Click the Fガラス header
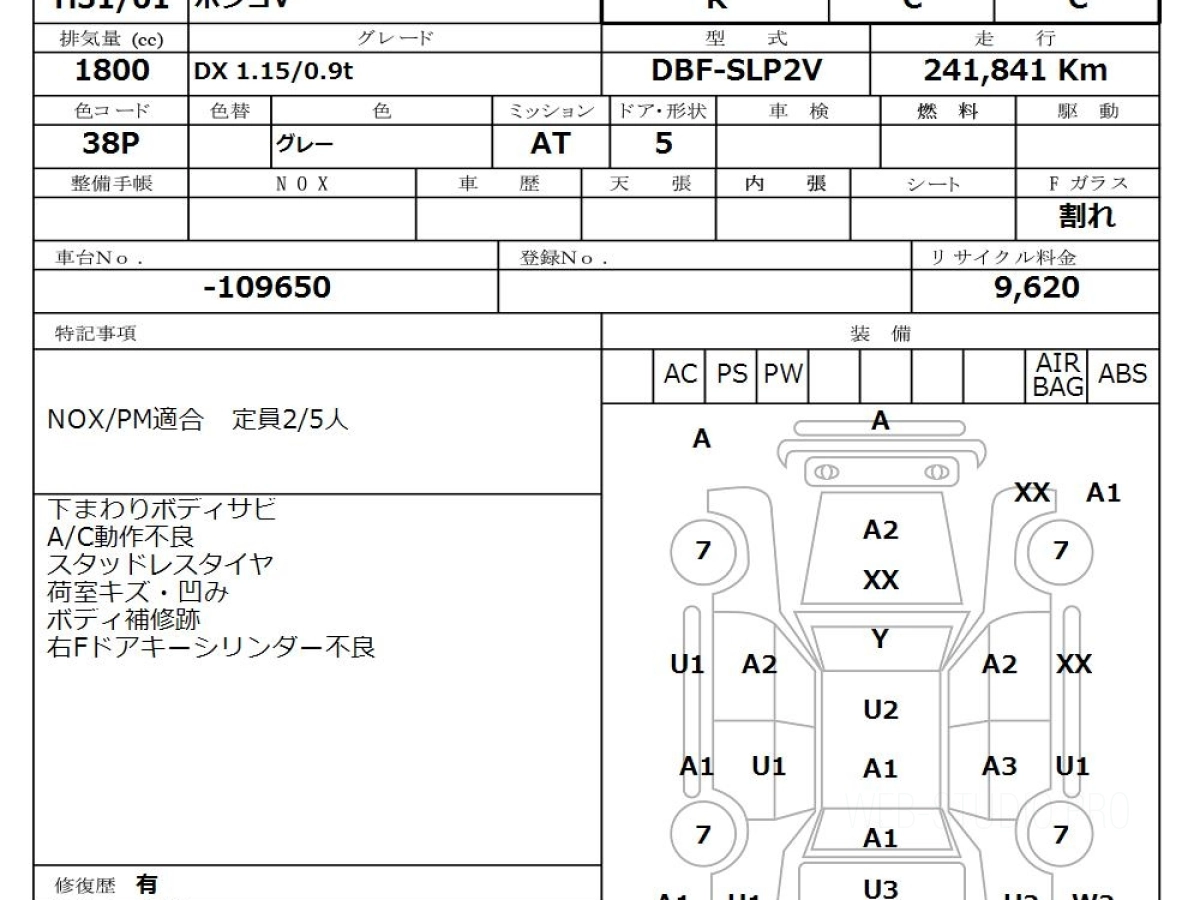Viewport: 1200px width, 900px height. [x=1087, y=183]
